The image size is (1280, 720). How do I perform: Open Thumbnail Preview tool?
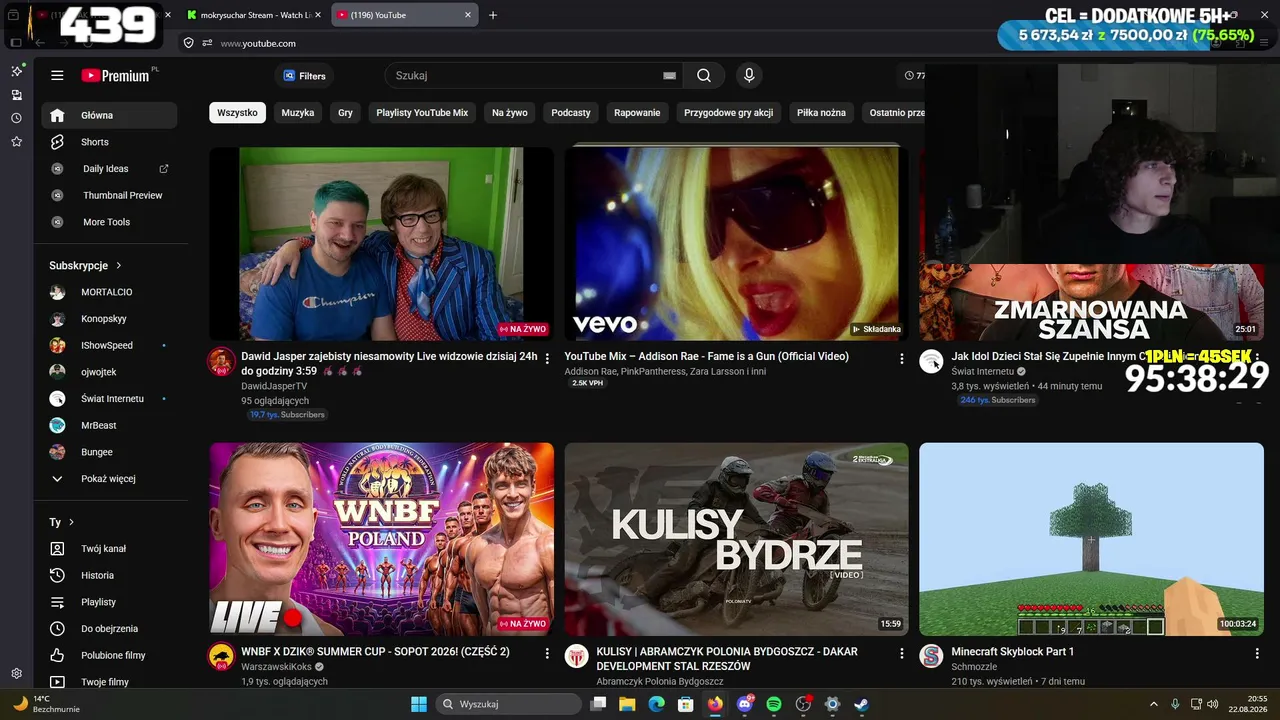click(109, 195)
